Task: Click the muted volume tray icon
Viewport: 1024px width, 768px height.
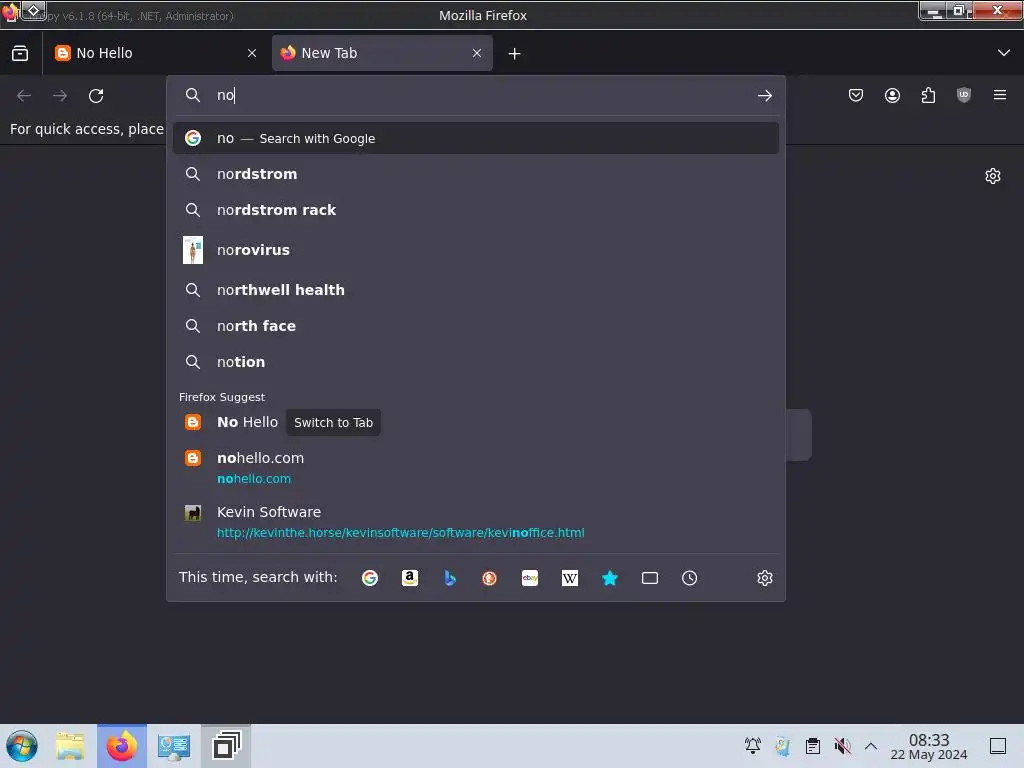Action: [842, 745]
